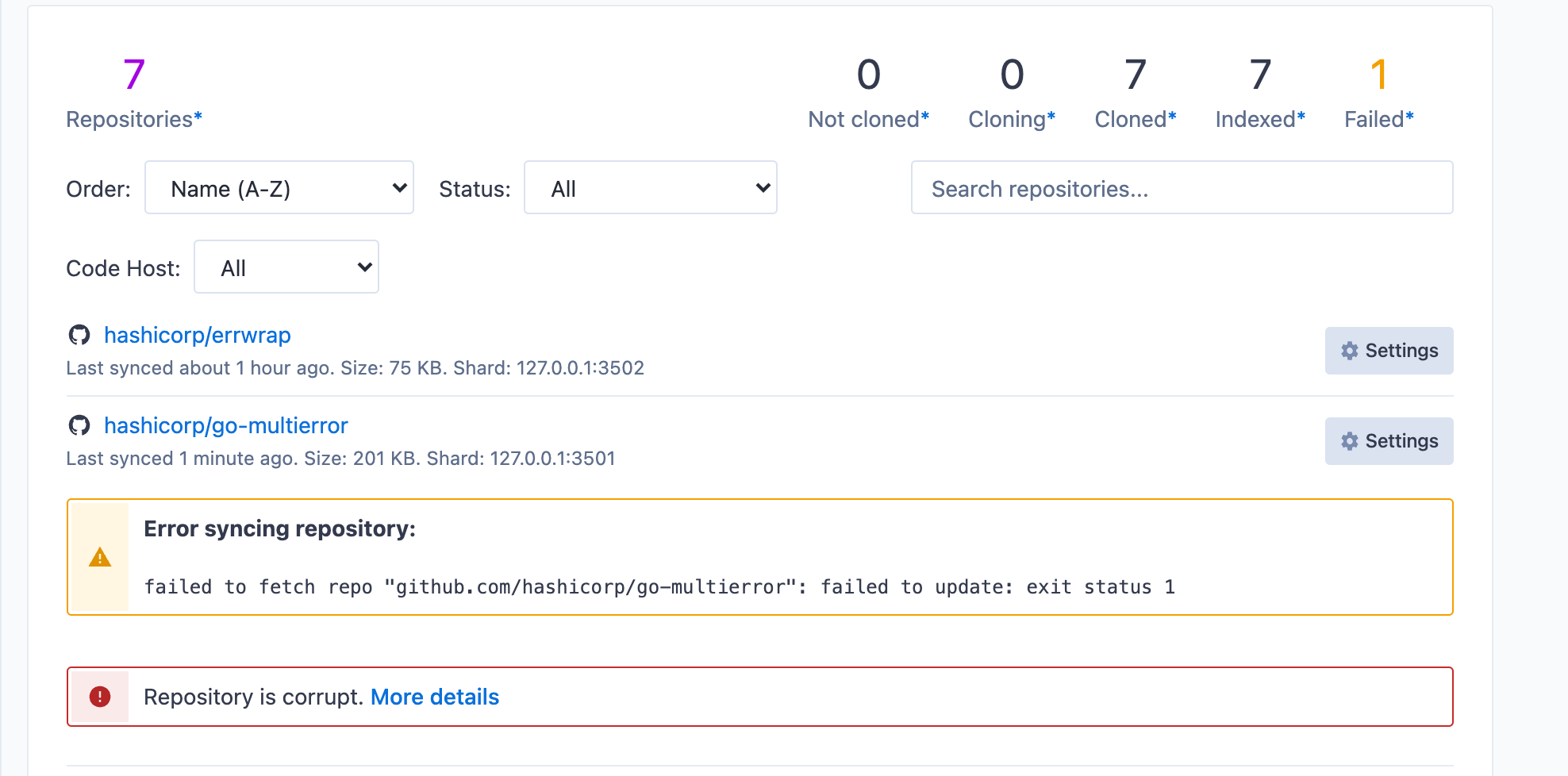Open More details about corrupt repository

[435, 697]
